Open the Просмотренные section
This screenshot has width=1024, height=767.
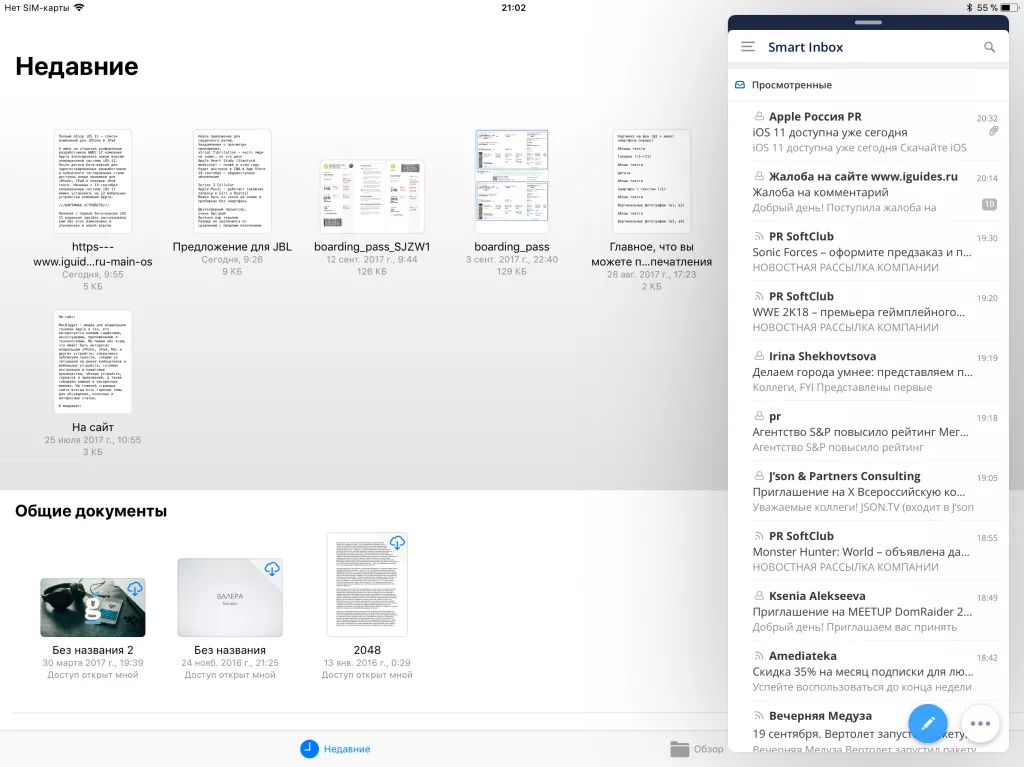click(x=790, y=84)
